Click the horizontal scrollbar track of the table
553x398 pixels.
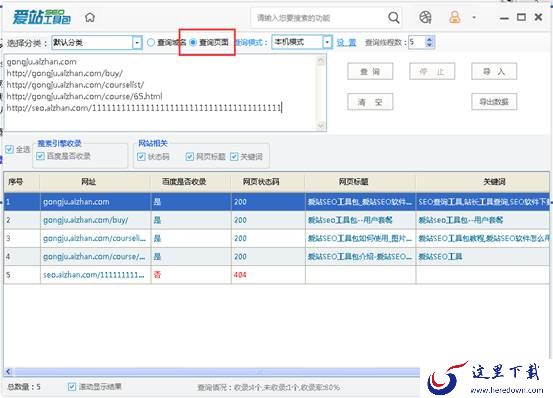217,372
